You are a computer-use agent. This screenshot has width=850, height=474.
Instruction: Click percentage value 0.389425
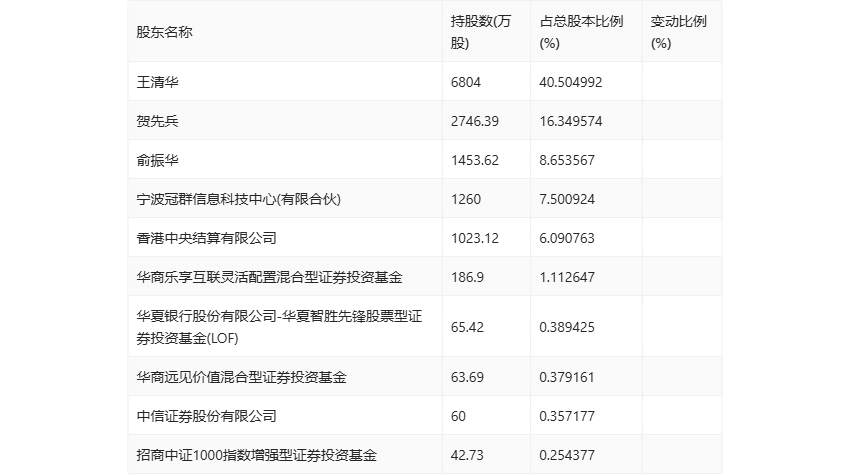(567, 328)
